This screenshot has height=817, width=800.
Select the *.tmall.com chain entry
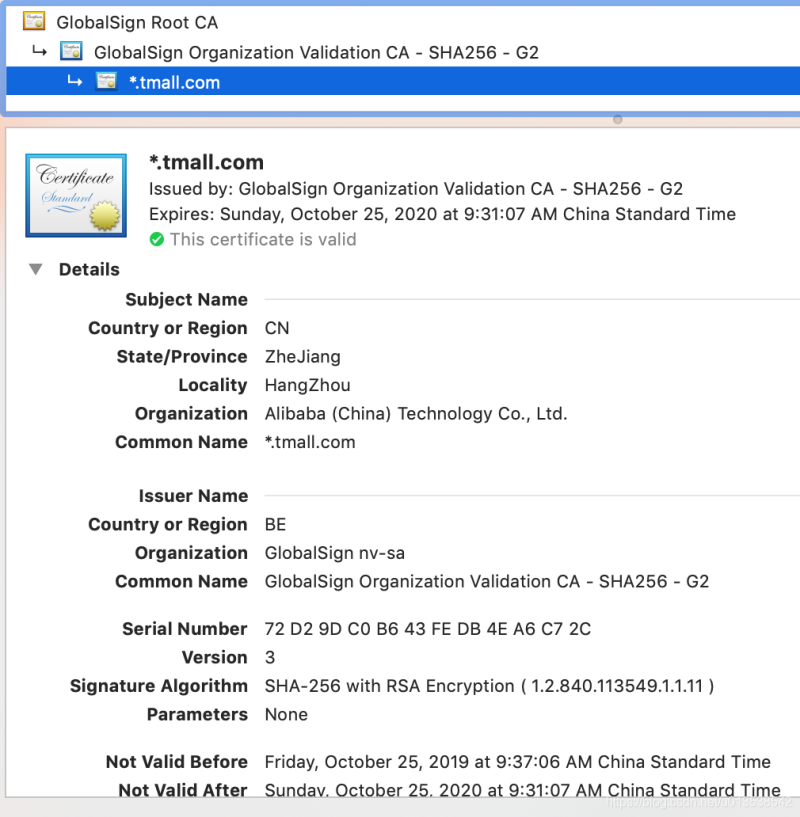pos(402,81)
